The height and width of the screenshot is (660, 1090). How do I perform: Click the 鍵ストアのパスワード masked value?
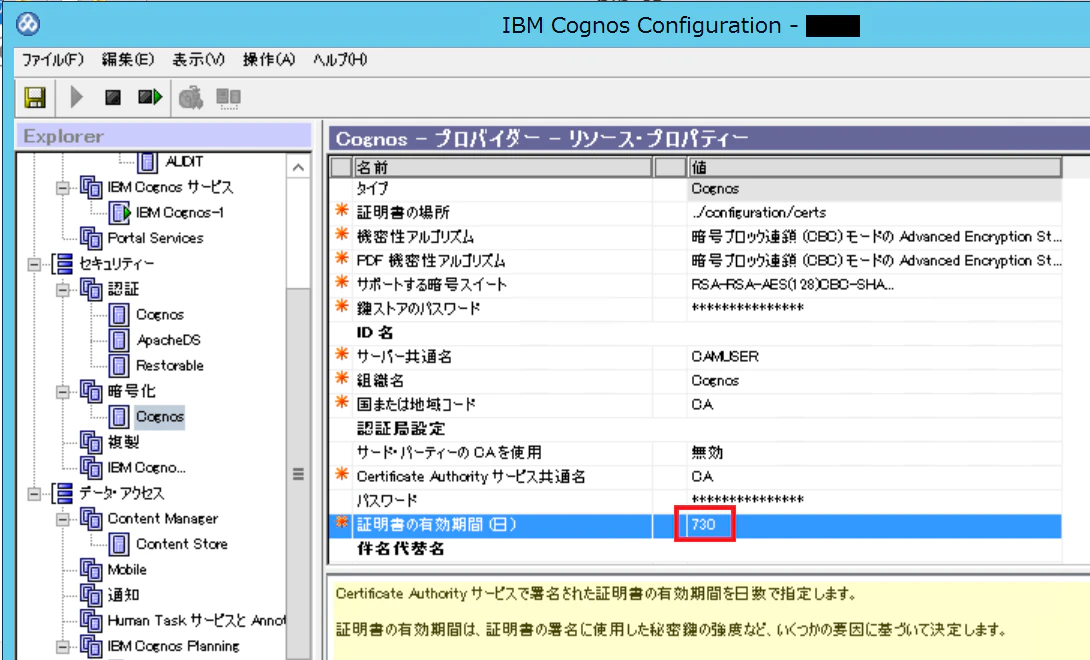pos(748,308)
